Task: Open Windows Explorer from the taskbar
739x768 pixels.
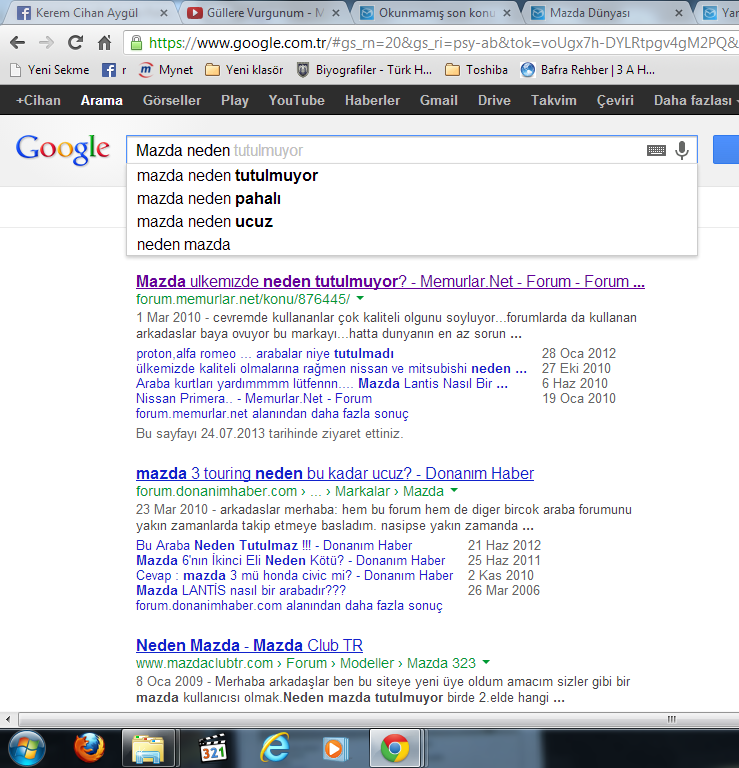Action: tap(148, 749)
